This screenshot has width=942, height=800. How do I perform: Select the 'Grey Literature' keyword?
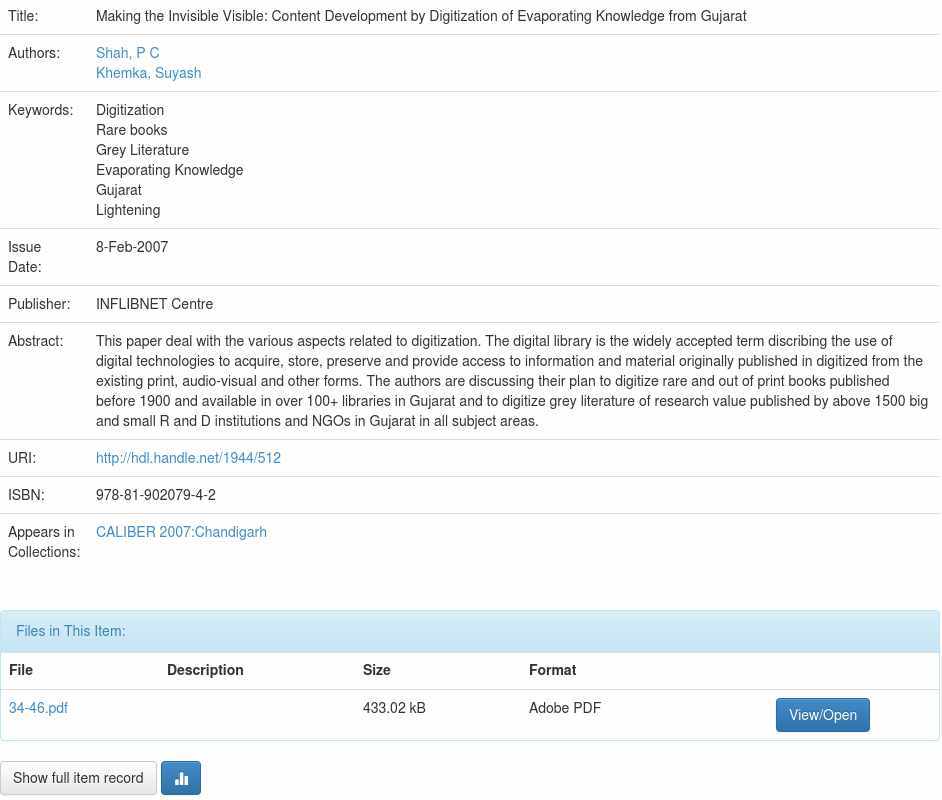(142, 150)
